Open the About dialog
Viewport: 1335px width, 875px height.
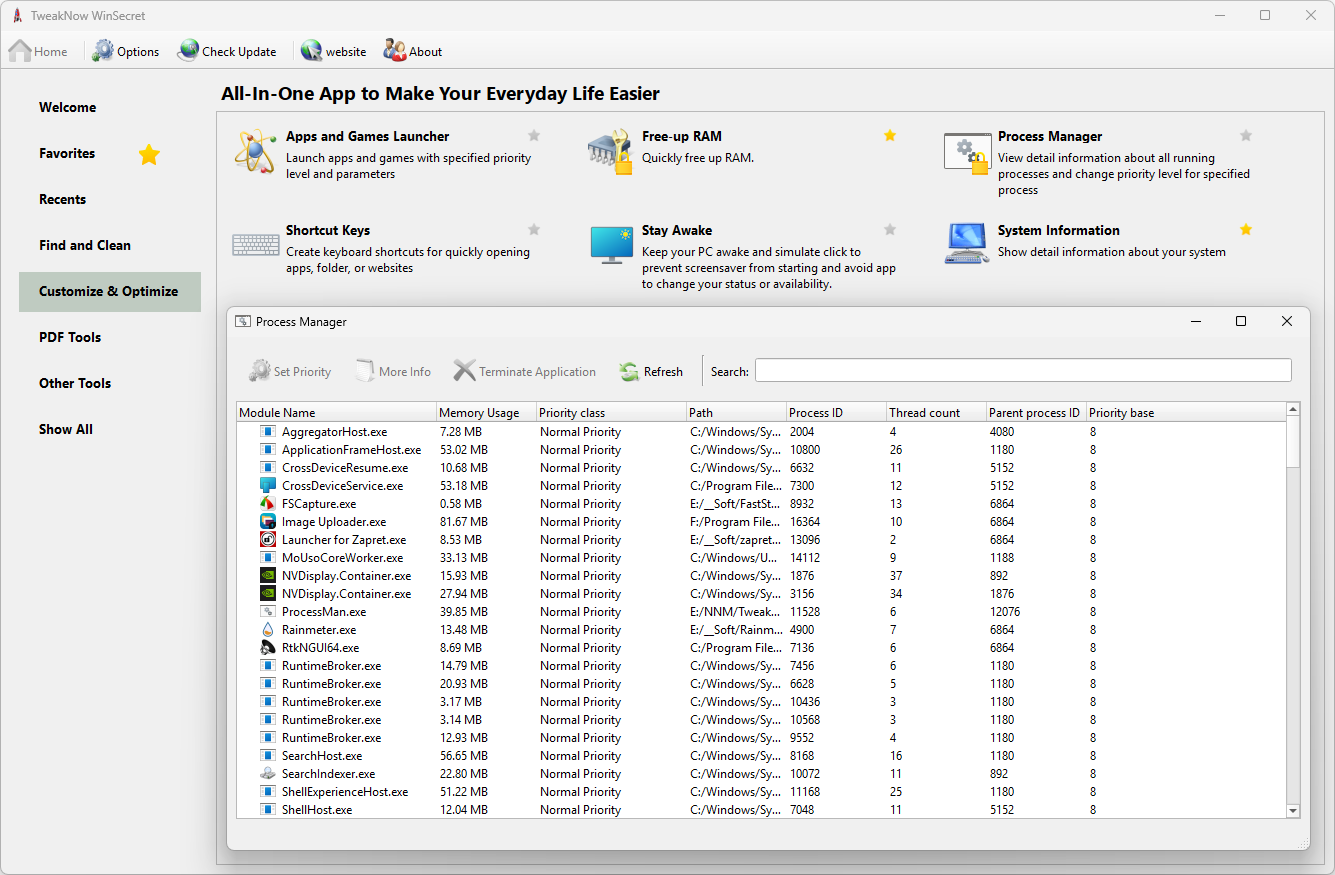(x=413, y=51)
